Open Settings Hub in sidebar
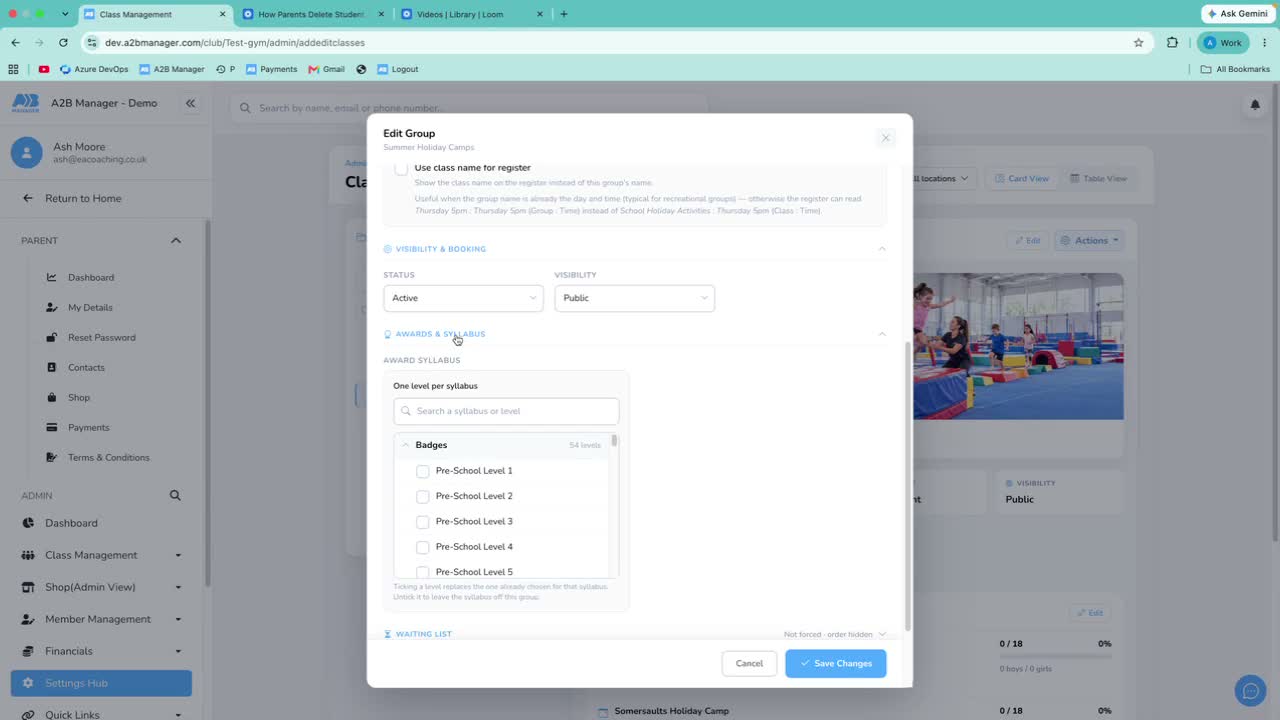This screenshot has width=1280, height=720. (101, 683)
